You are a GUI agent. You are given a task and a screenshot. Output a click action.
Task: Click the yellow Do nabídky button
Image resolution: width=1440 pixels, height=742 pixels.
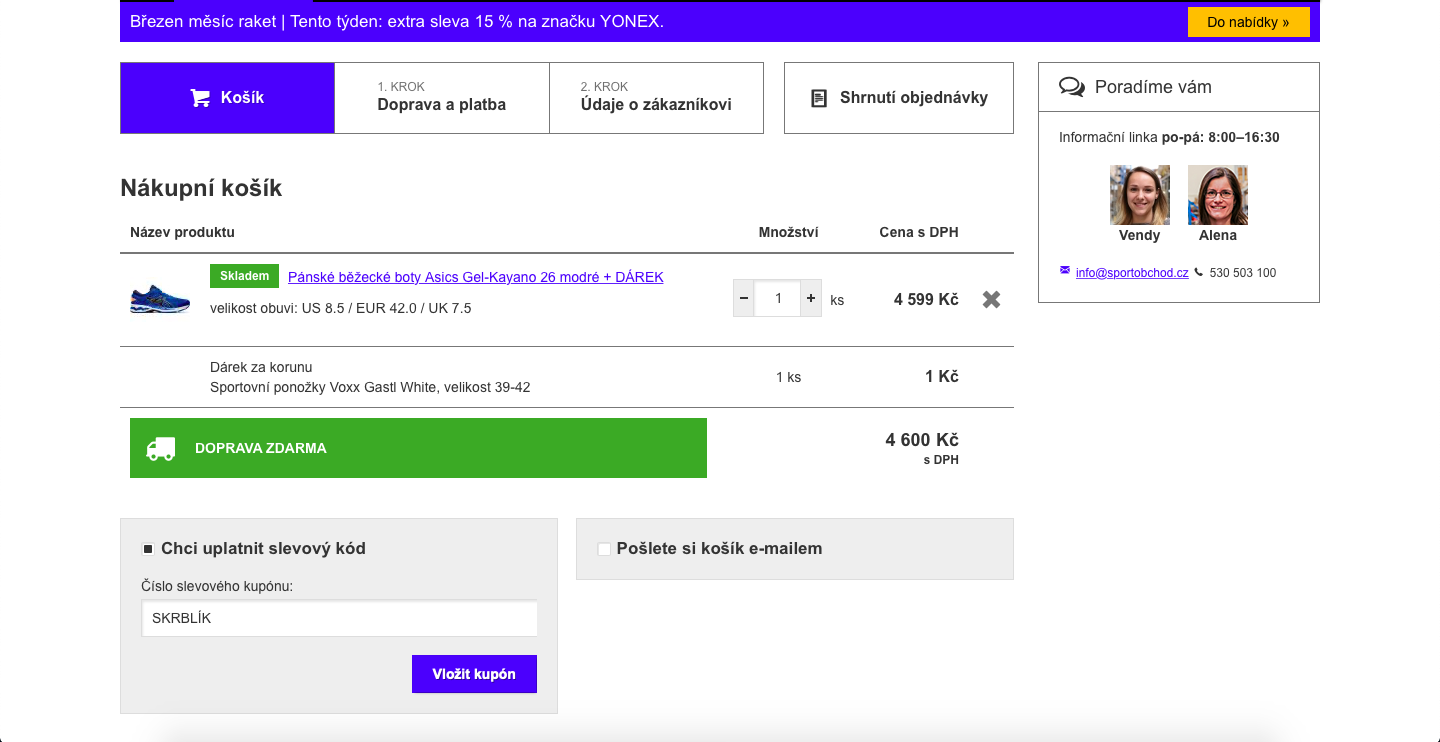[x=1248, y=22]
